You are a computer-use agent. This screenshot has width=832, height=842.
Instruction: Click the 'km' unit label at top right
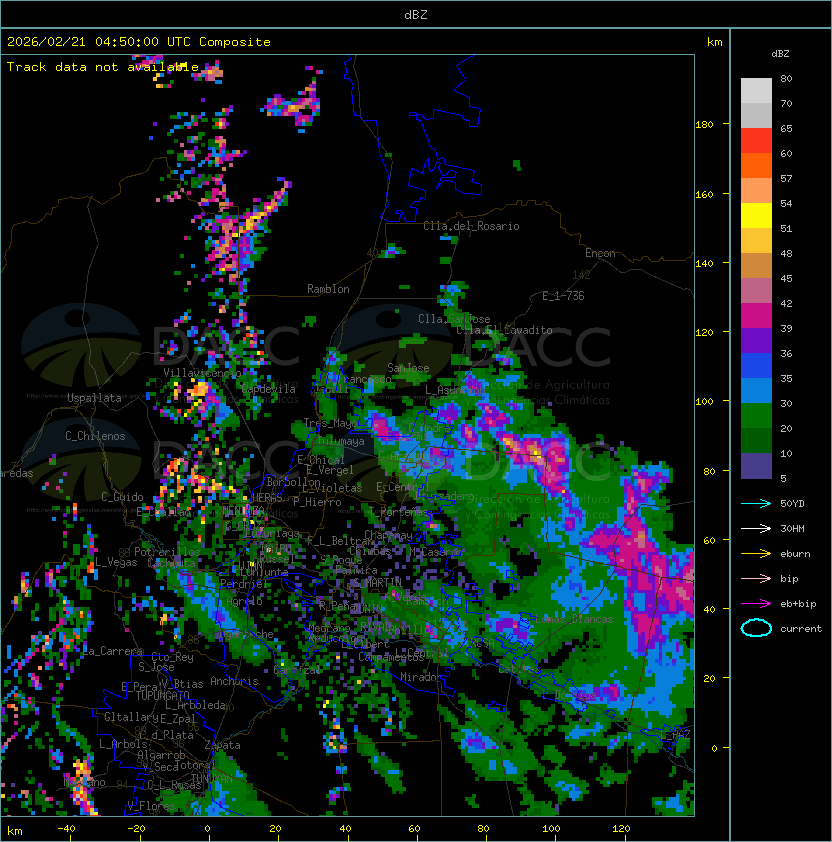pos(714,42)
